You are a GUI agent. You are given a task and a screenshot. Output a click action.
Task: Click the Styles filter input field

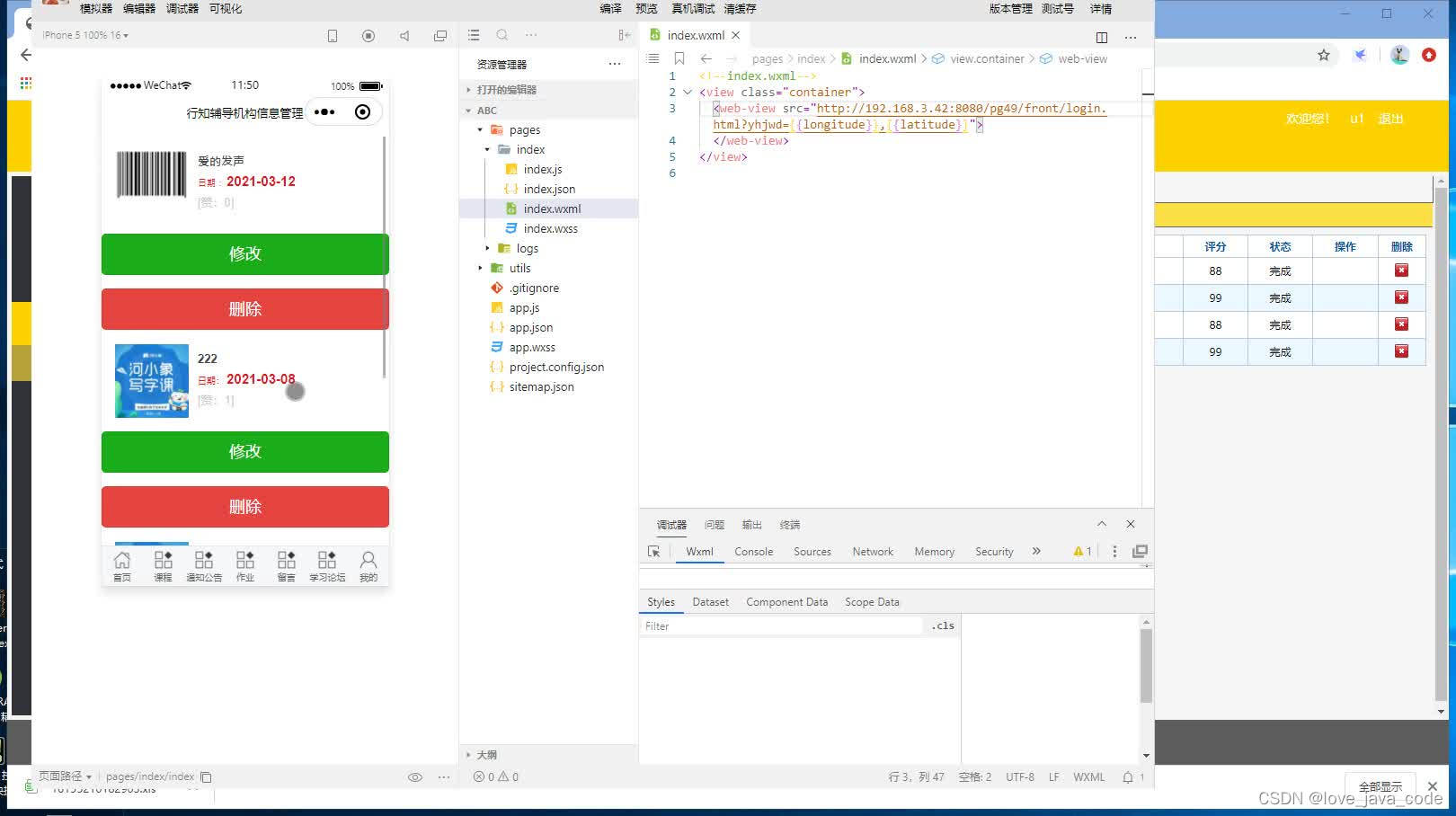(781, 626)
